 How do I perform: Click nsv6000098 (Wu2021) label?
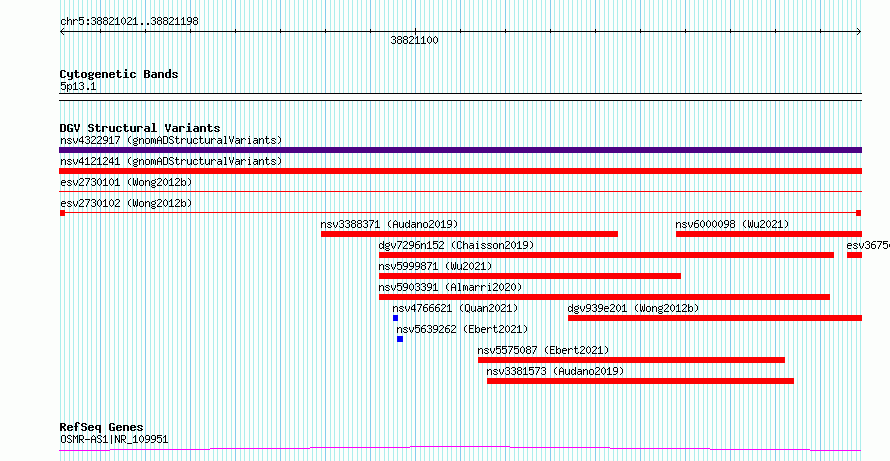click(x=732, y=224)
